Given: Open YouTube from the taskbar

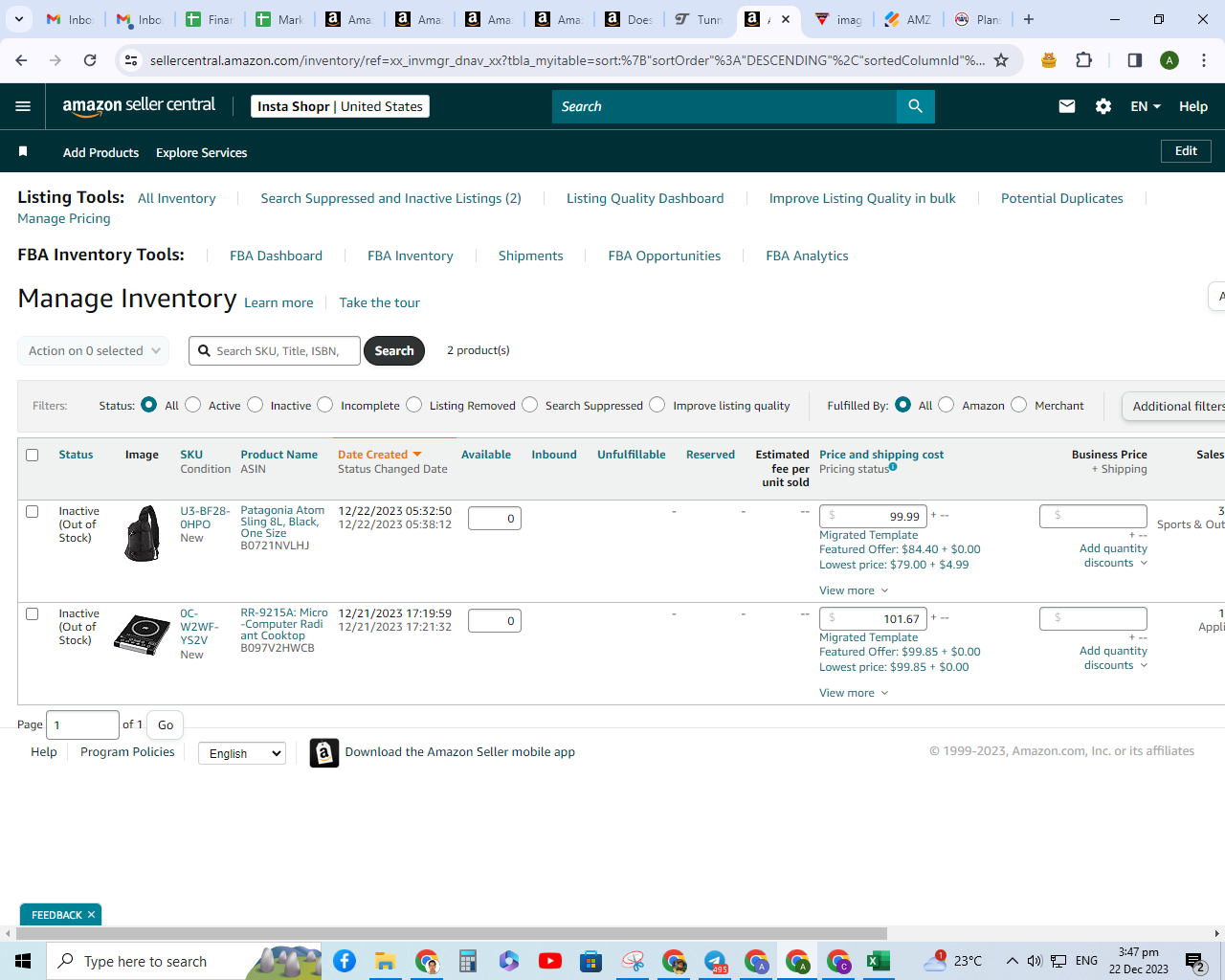Looking at the screenshot, I should click(x=550, y=961).
